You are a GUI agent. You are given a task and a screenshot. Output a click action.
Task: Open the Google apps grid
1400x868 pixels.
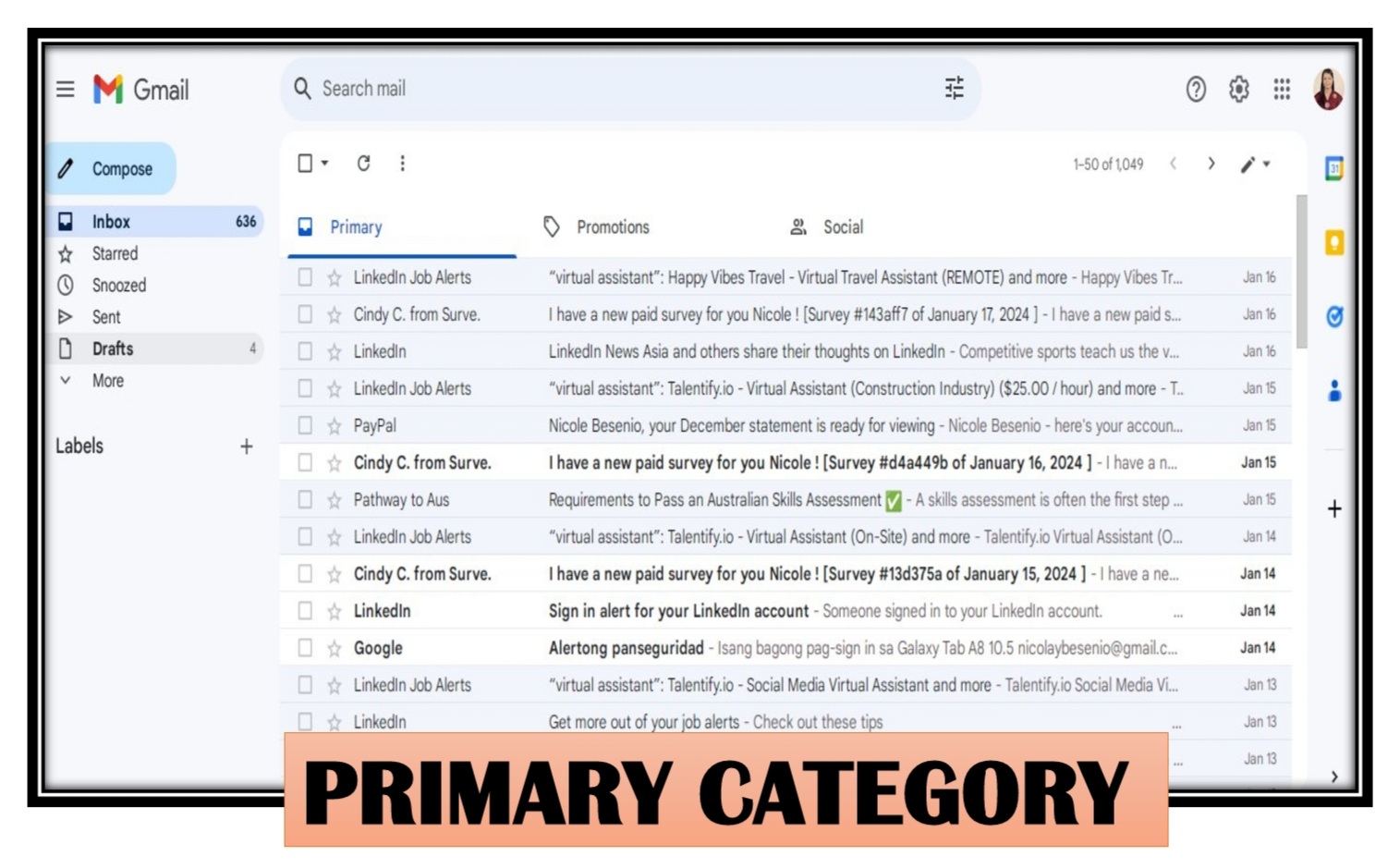[1282, 89]
